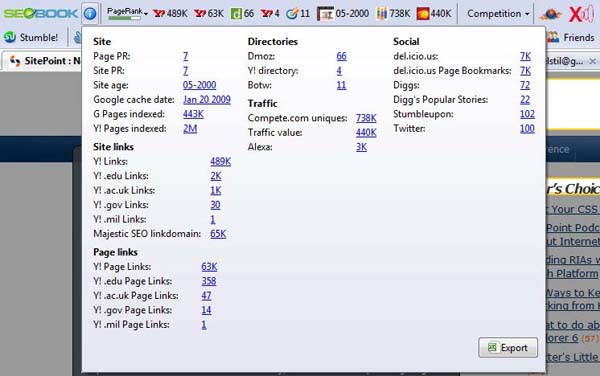The height and width of the screenshot is (376, 600).
Task: Open Compete.com uniques 738K link
Action: point(366,118)
